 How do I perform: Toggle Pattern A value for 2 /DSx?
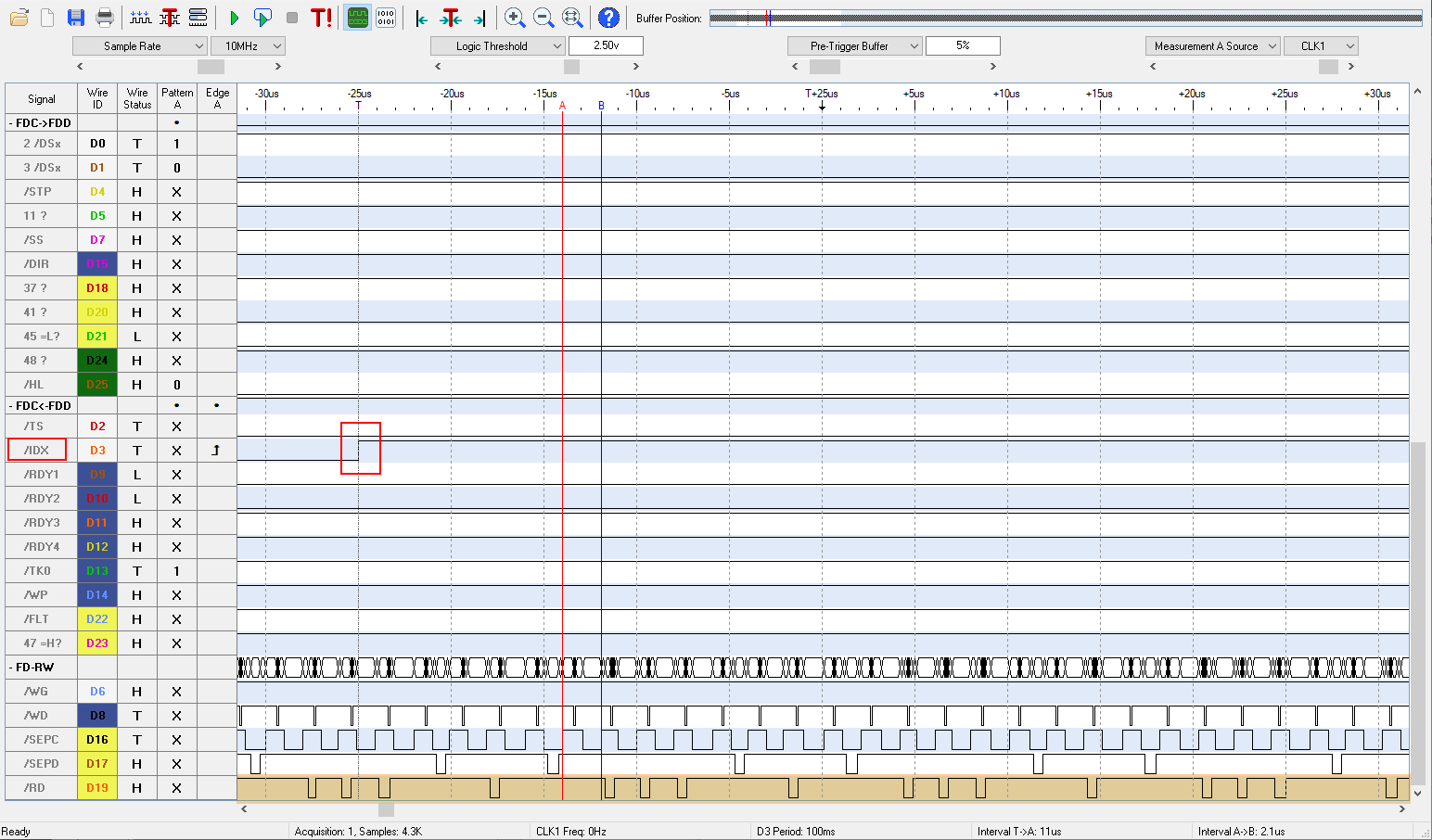pos(176,143)
